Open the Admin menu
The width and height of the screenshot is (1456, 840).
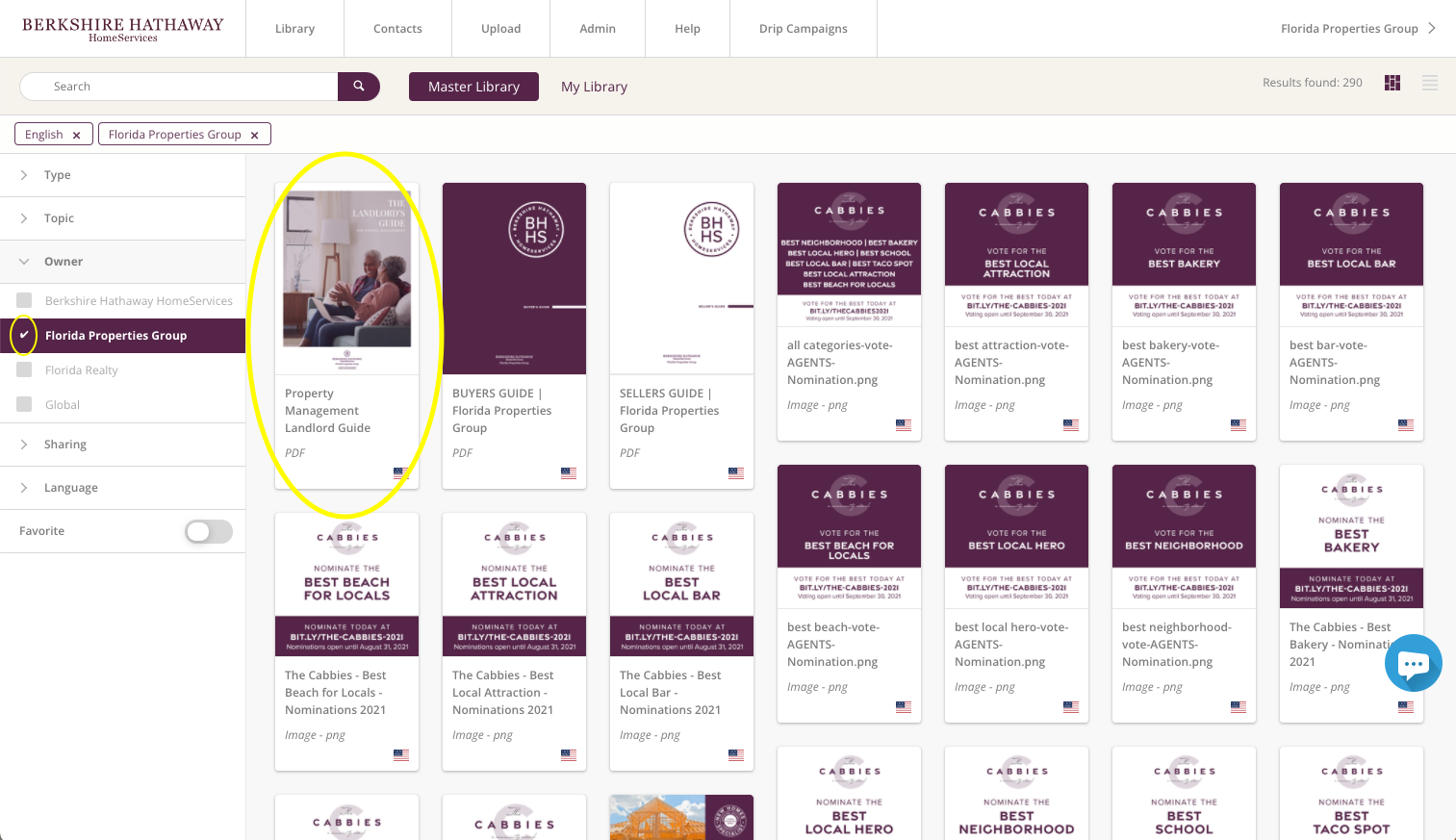click(598, 29)
